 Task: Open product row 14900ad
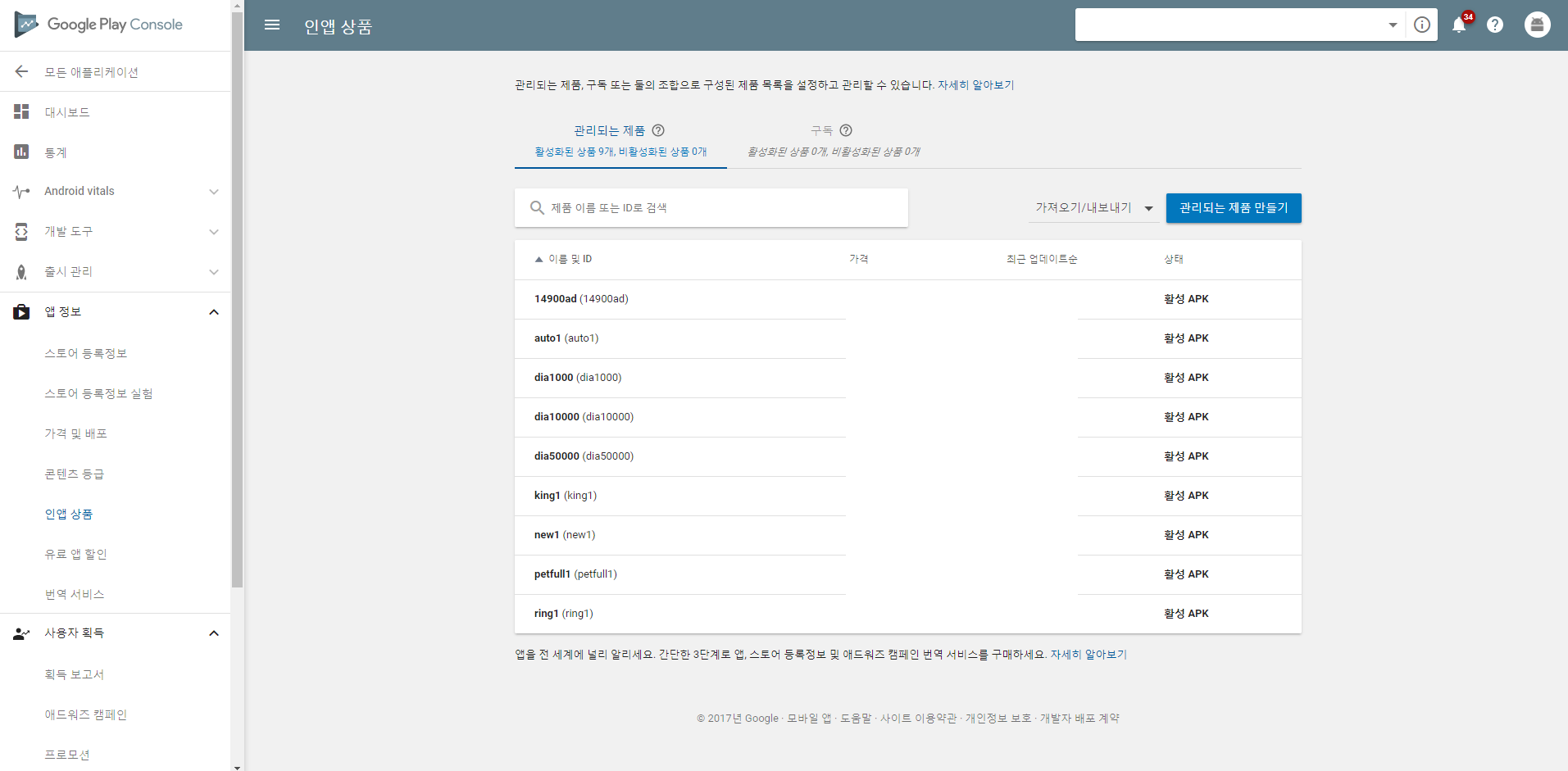click(908, 299)
